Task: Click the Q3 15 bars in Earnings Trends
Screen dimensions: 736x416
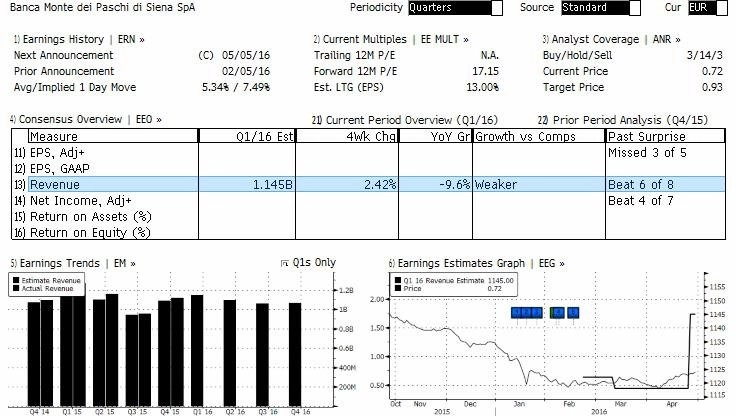Action: tap(138, 360)
